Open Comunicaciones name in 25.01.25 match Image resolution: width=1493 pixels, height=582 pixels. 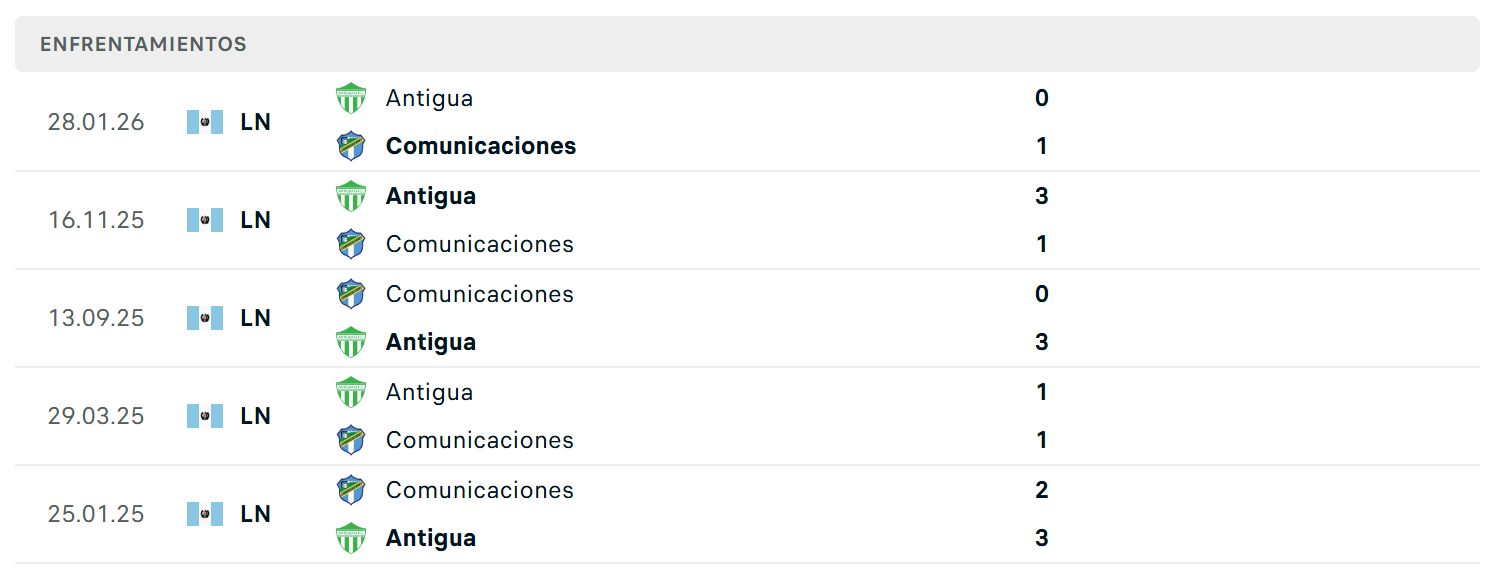(x=480, y=490)
